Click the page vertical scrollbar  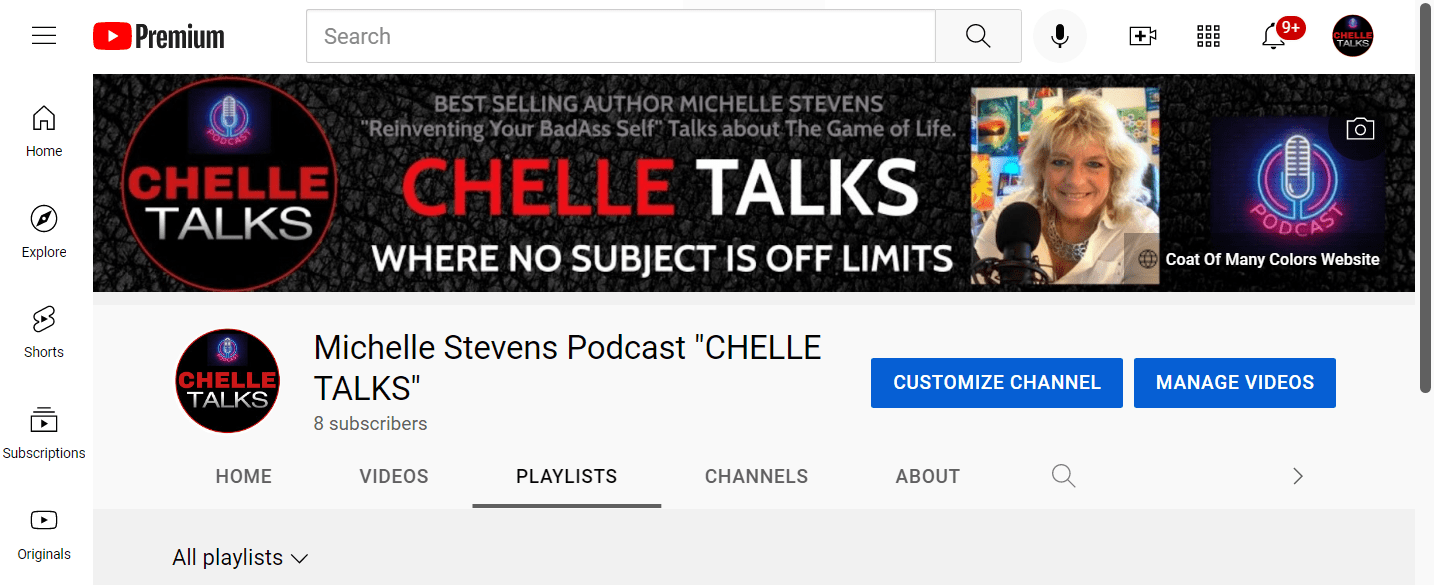point(1425,200)
